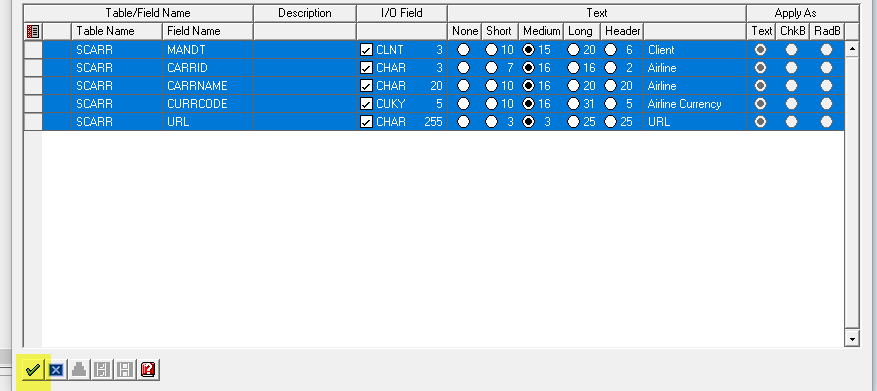Confirm with the green checkmark Continue icon
This screenshot has width=877, height=391.
tap(32, 370)
